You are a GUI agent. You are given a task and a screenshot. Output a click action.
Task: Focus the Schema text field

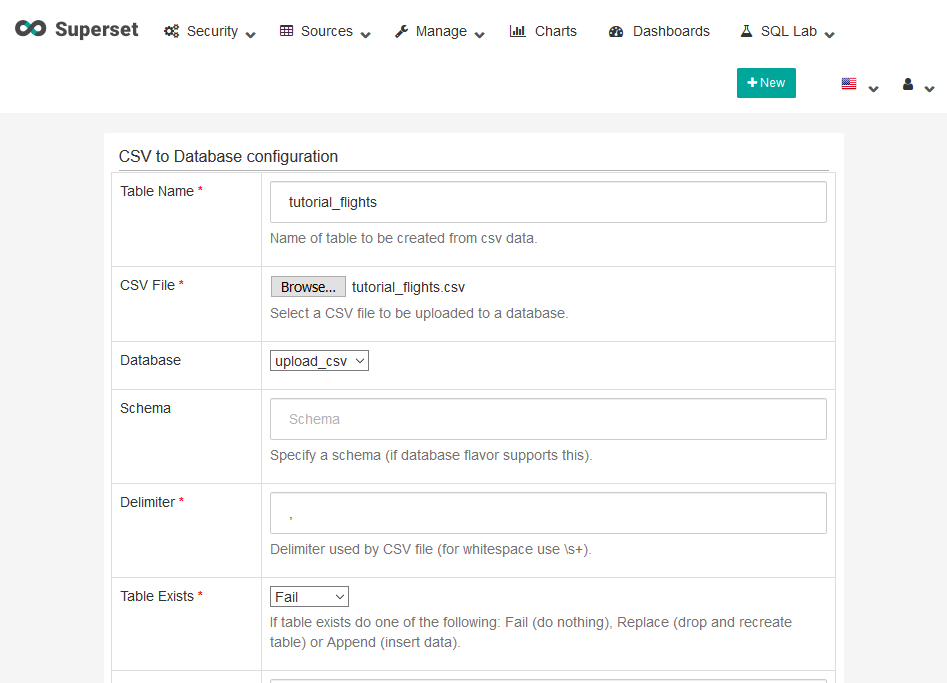[548, 419]
